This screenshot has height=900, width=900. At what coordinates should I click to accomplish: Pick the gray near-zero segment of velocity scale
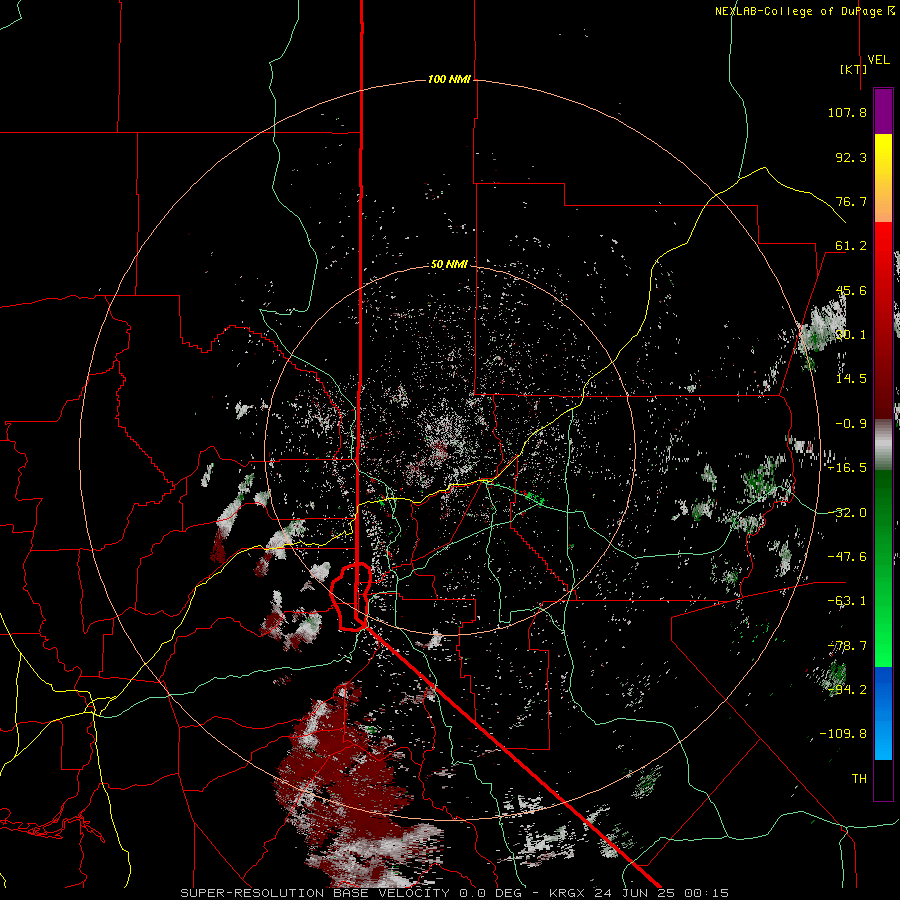(x=883, y=445)
